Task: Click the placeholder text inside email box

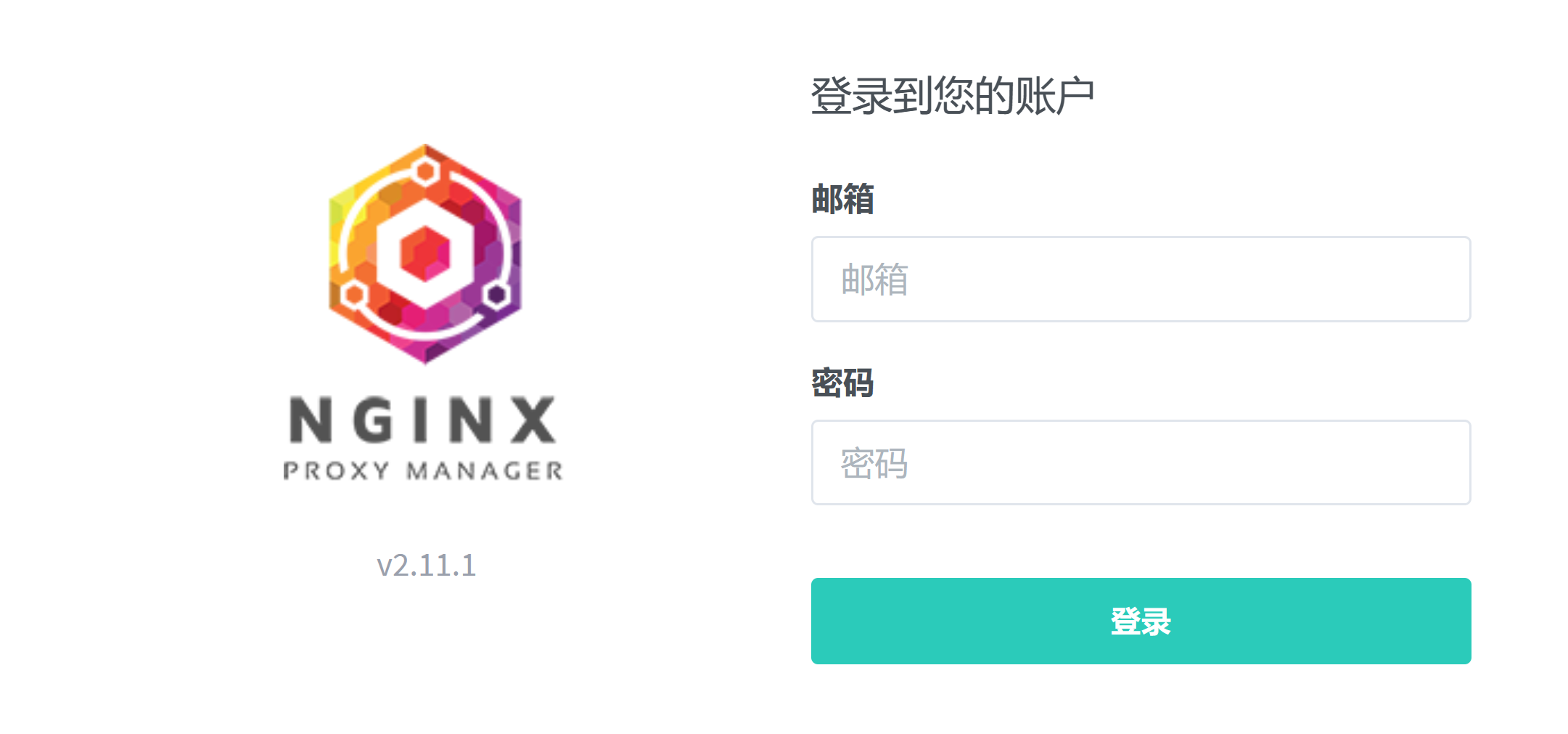Action: pyautogui.click(x=874, y=279)
